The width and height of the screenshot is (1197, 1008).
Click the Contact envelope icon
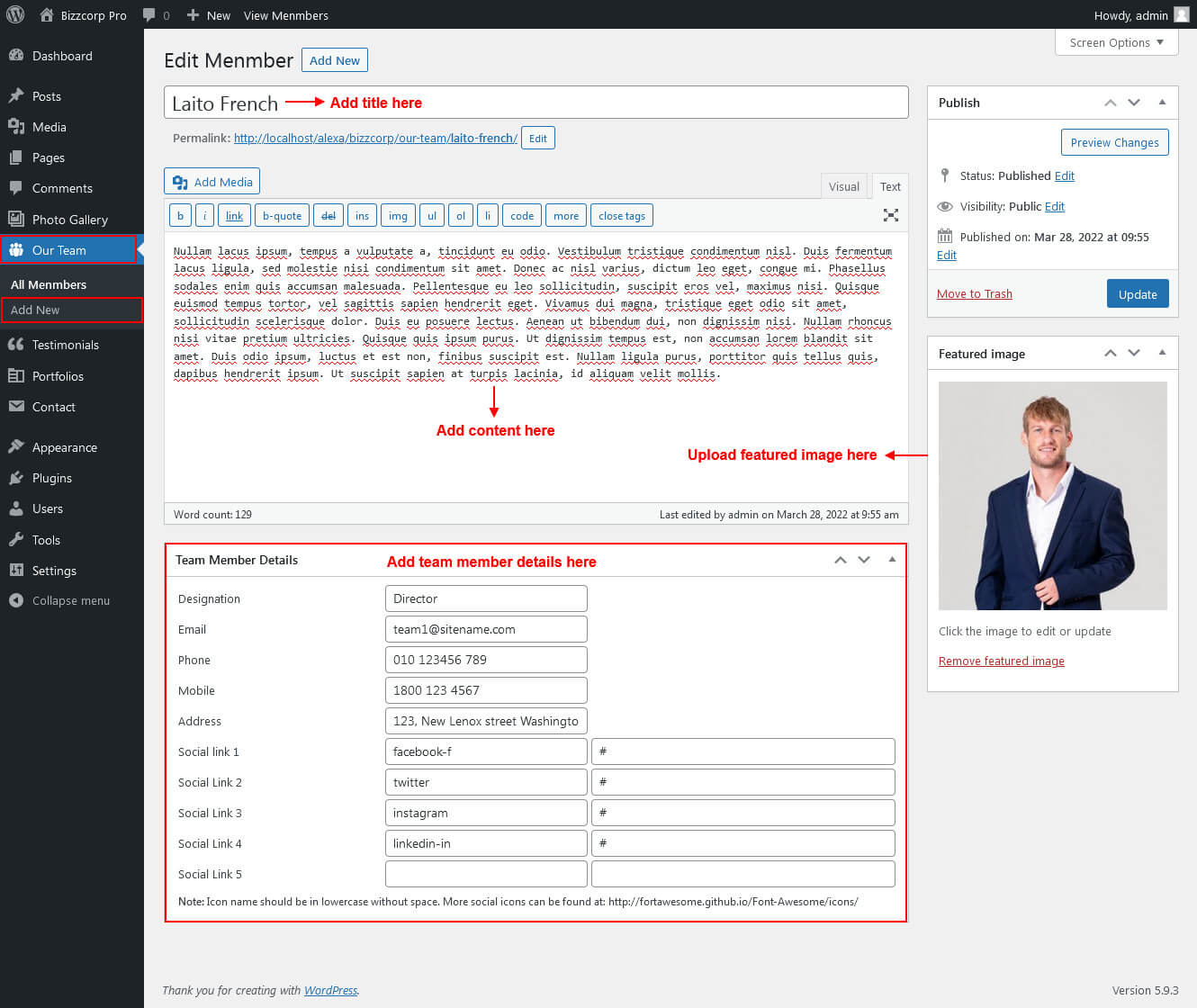click(15, 407)
